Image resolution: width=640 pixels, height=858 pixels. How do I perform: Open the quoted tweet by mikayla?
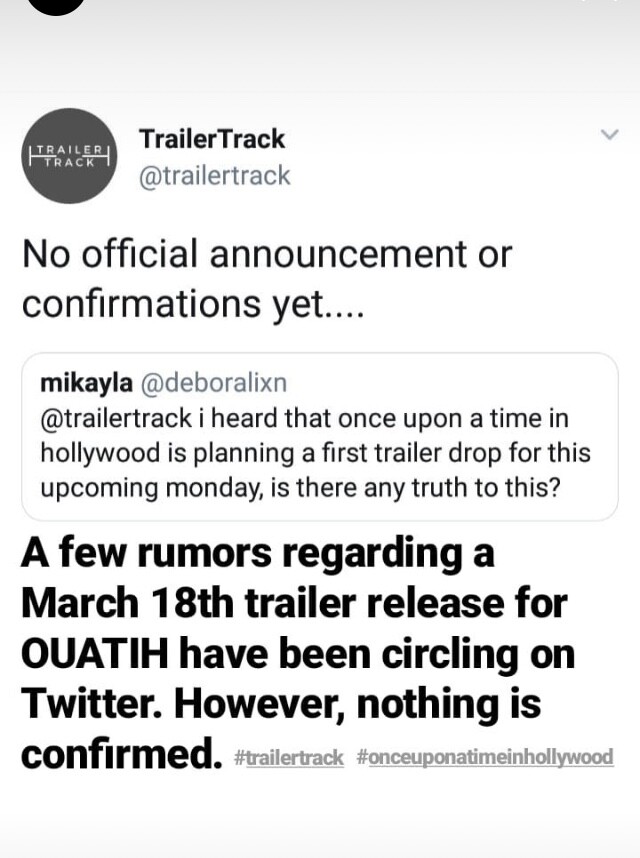pyautogui.click(x=320, y=436)
